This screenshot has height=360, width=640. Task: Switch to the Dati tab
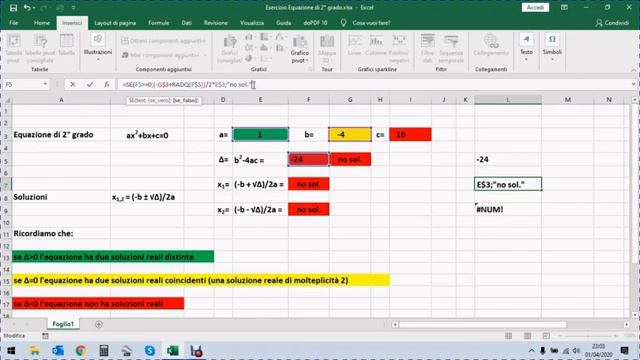coord(187,23)
